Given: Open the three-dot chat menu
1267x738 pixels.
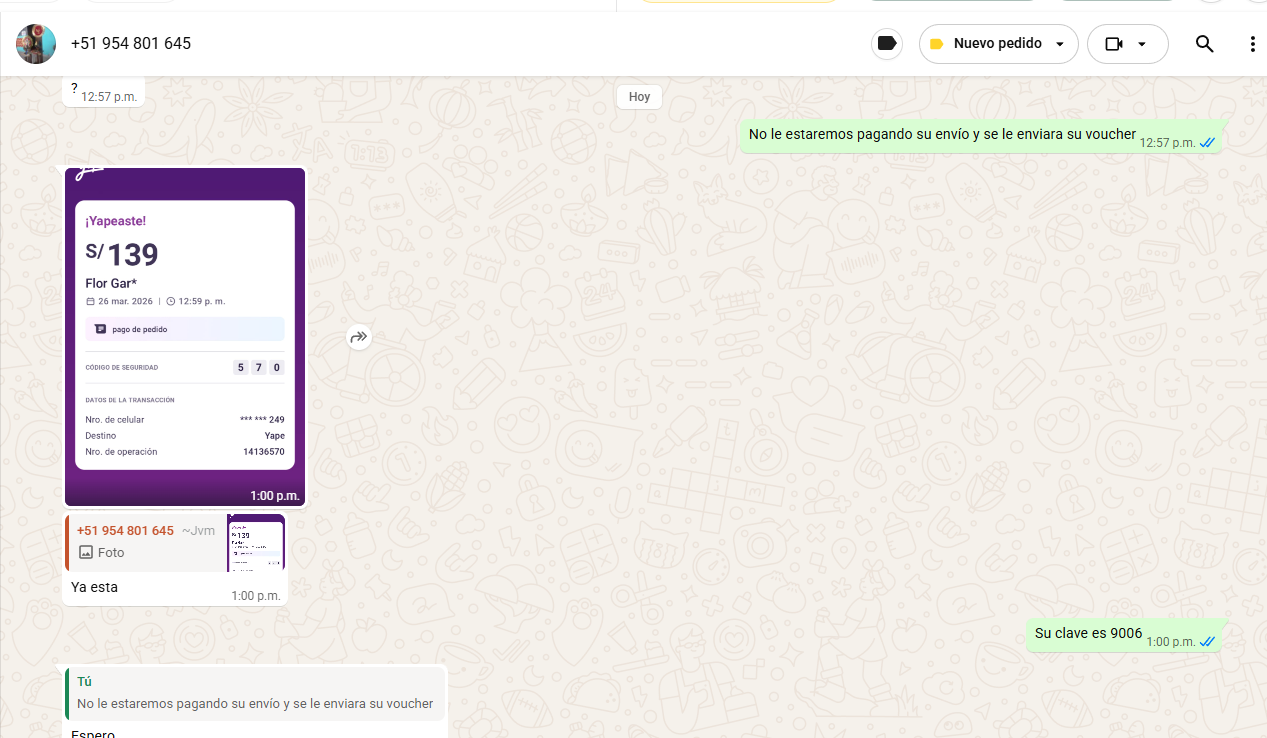Looking at the screenshot, I should click(1252, 44).
